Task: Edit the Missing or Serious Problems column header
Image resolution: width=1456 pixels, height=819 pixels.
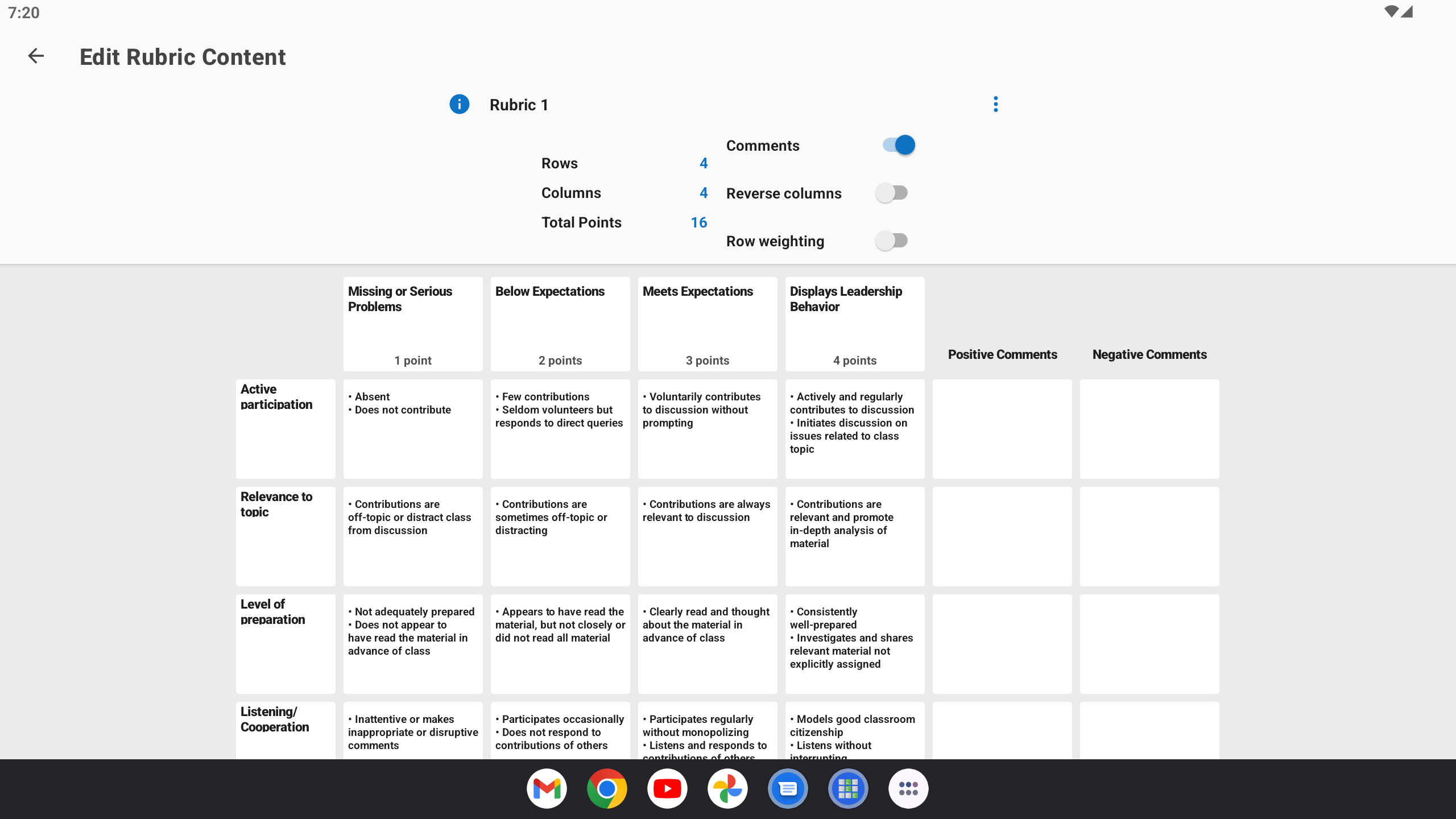Action: [x=413, y=324]
